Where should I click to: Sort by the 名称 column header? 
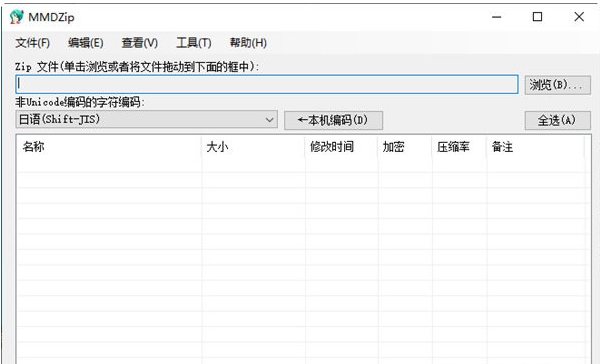click(109, 147)
